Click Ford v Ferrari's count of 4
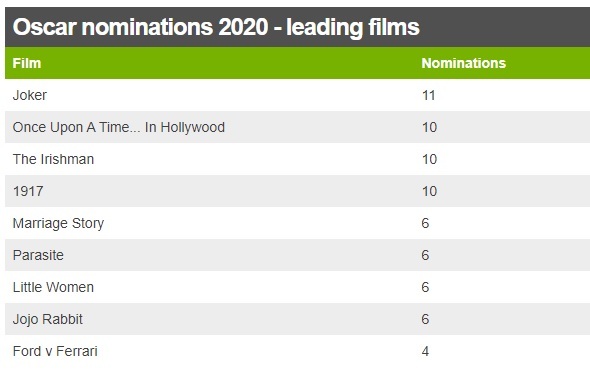 point(425,351)
